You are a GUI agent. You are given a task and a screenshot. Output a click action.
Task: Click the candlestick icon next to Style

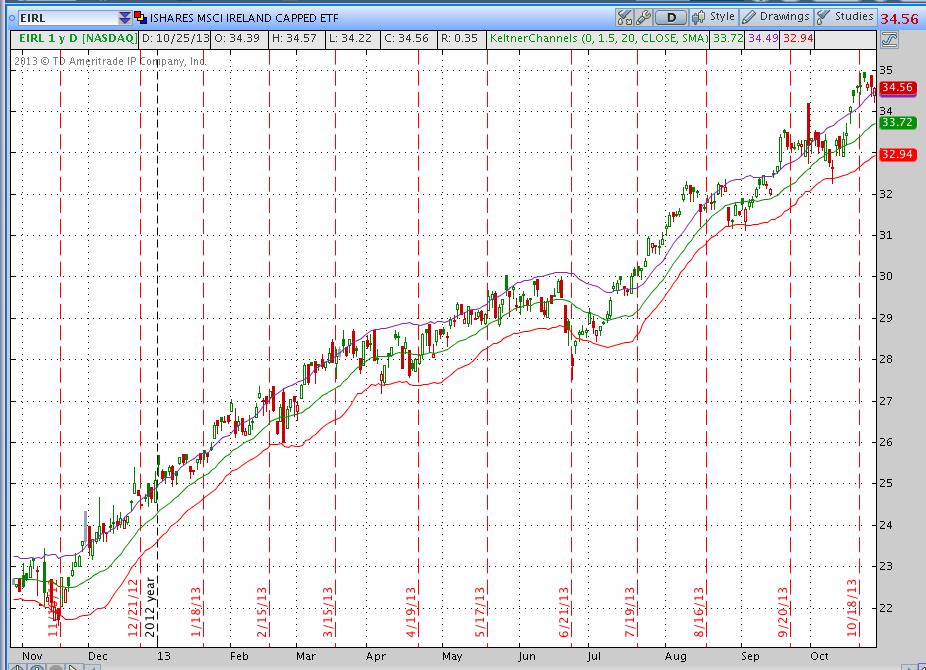[699, 17]
